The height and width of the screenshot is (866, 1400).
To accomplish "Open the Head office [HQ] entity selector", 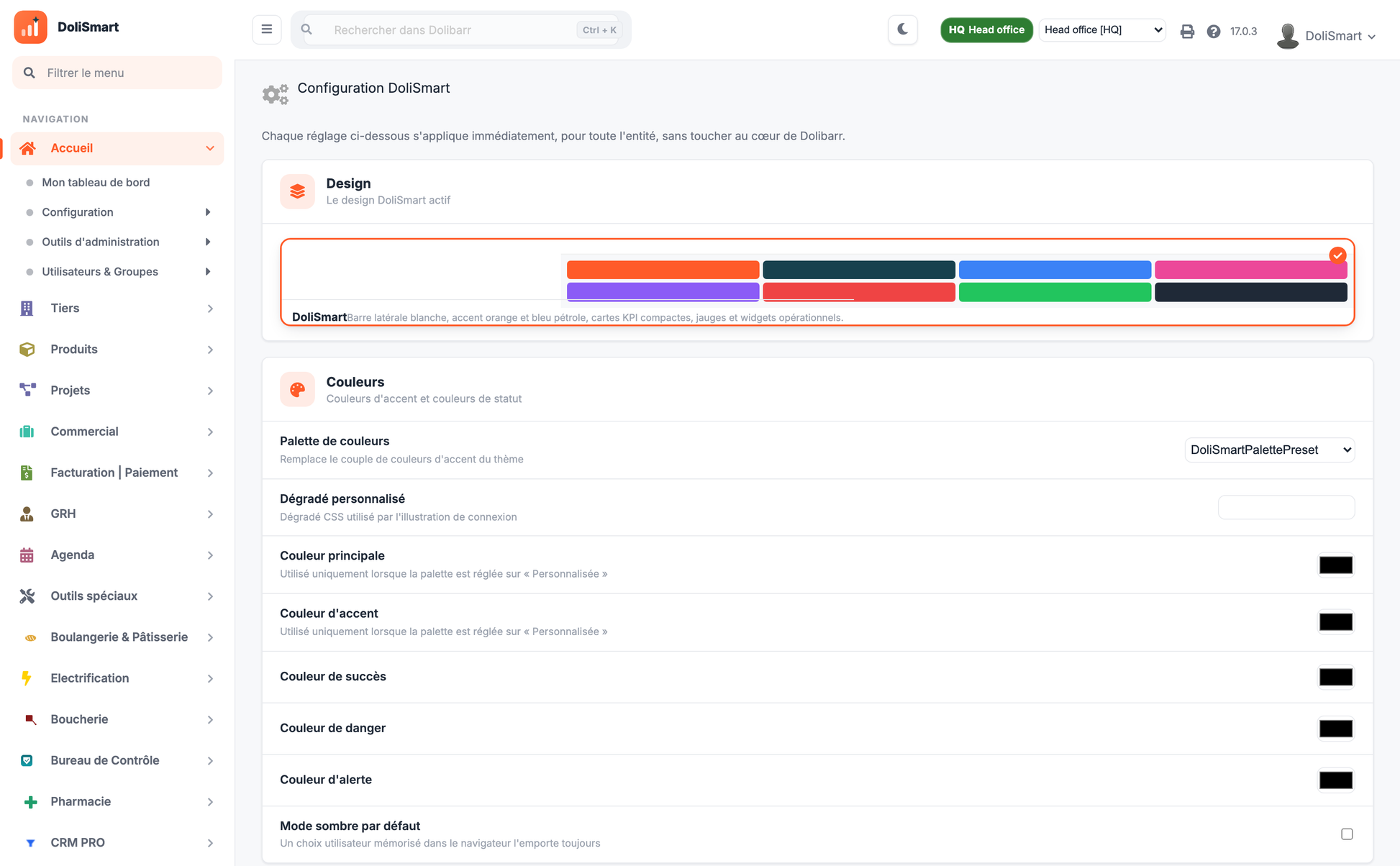I will point(1102,29).
